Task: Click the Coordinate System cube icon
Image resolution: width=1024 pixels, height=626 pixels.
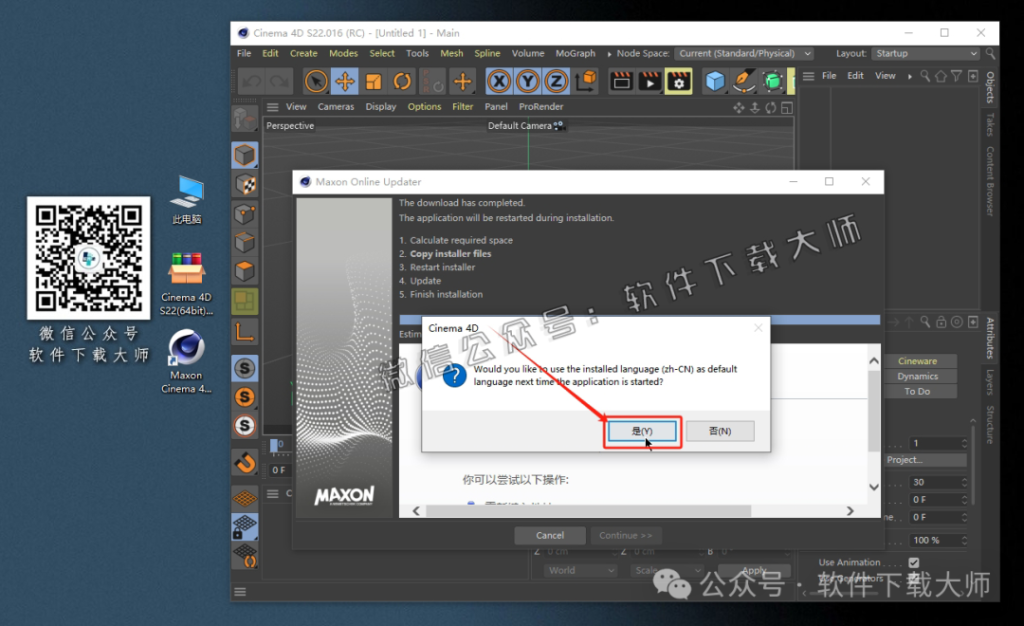Action: [x=587, y=81]
